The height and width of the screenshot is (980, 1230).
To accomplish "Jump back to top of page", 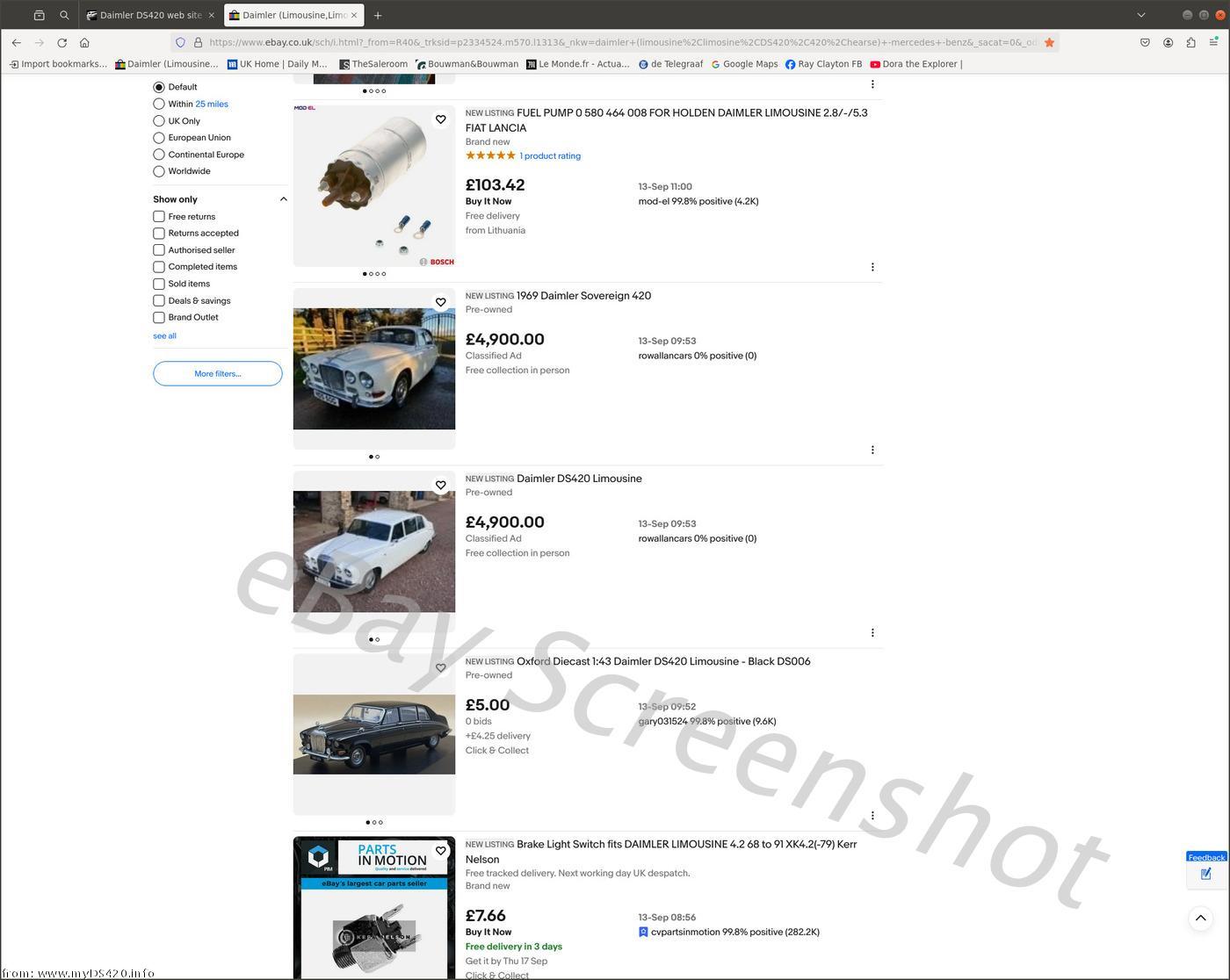I will (x=1201, y=919).
